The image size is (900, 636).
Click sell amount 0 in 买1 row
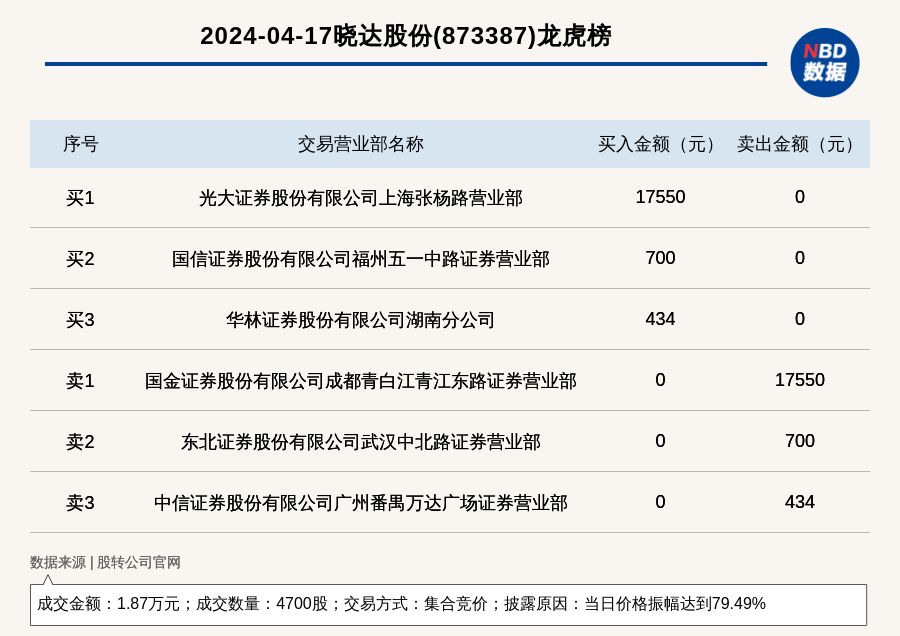[800, 197]
